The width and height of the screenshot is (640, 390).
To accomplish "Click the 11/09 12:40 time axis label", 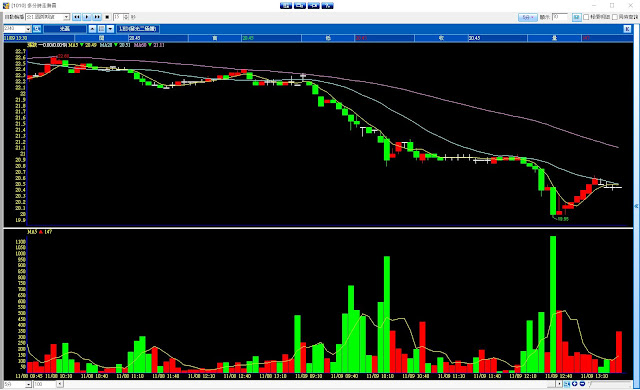I will 559,376.
